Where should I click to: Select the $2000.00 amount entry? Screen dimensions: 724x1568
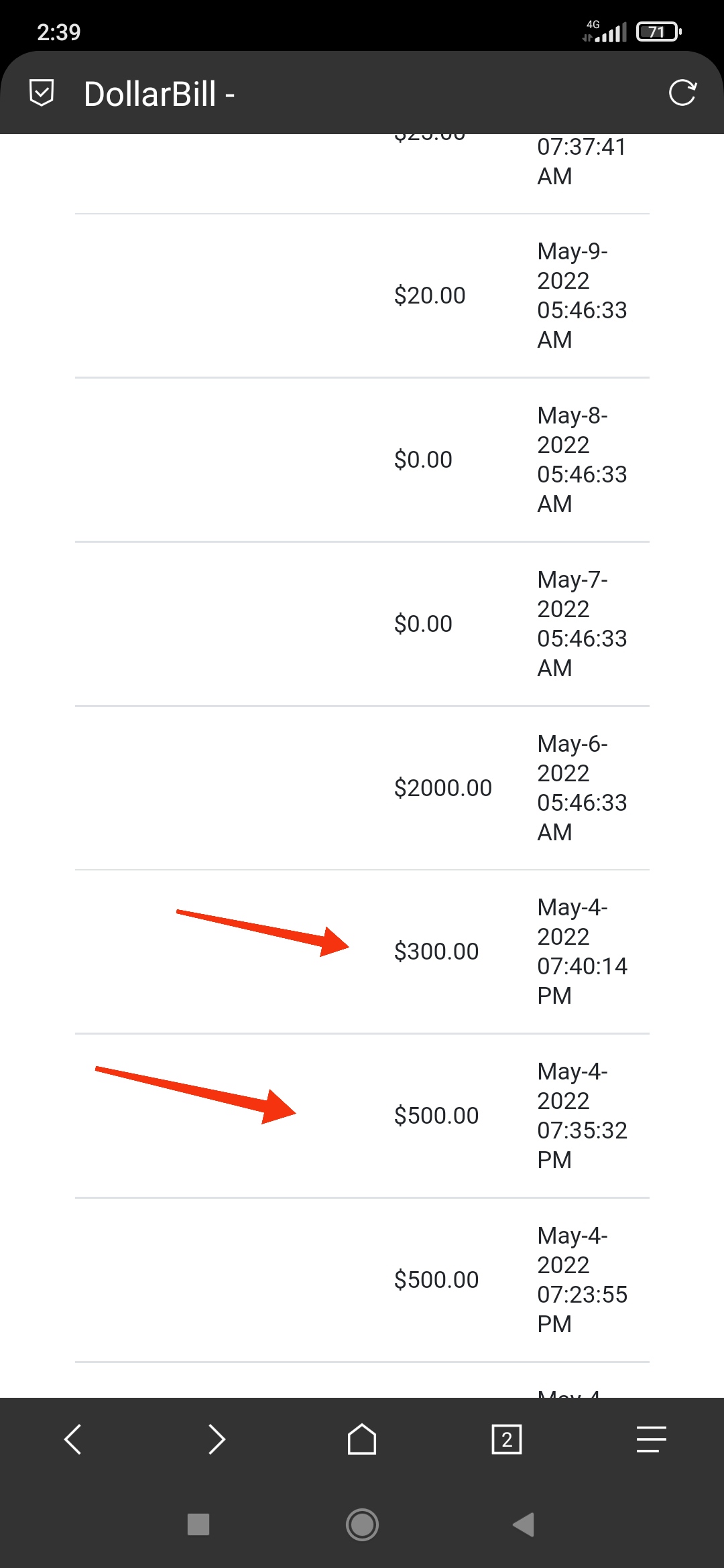[x=442, y=787]
